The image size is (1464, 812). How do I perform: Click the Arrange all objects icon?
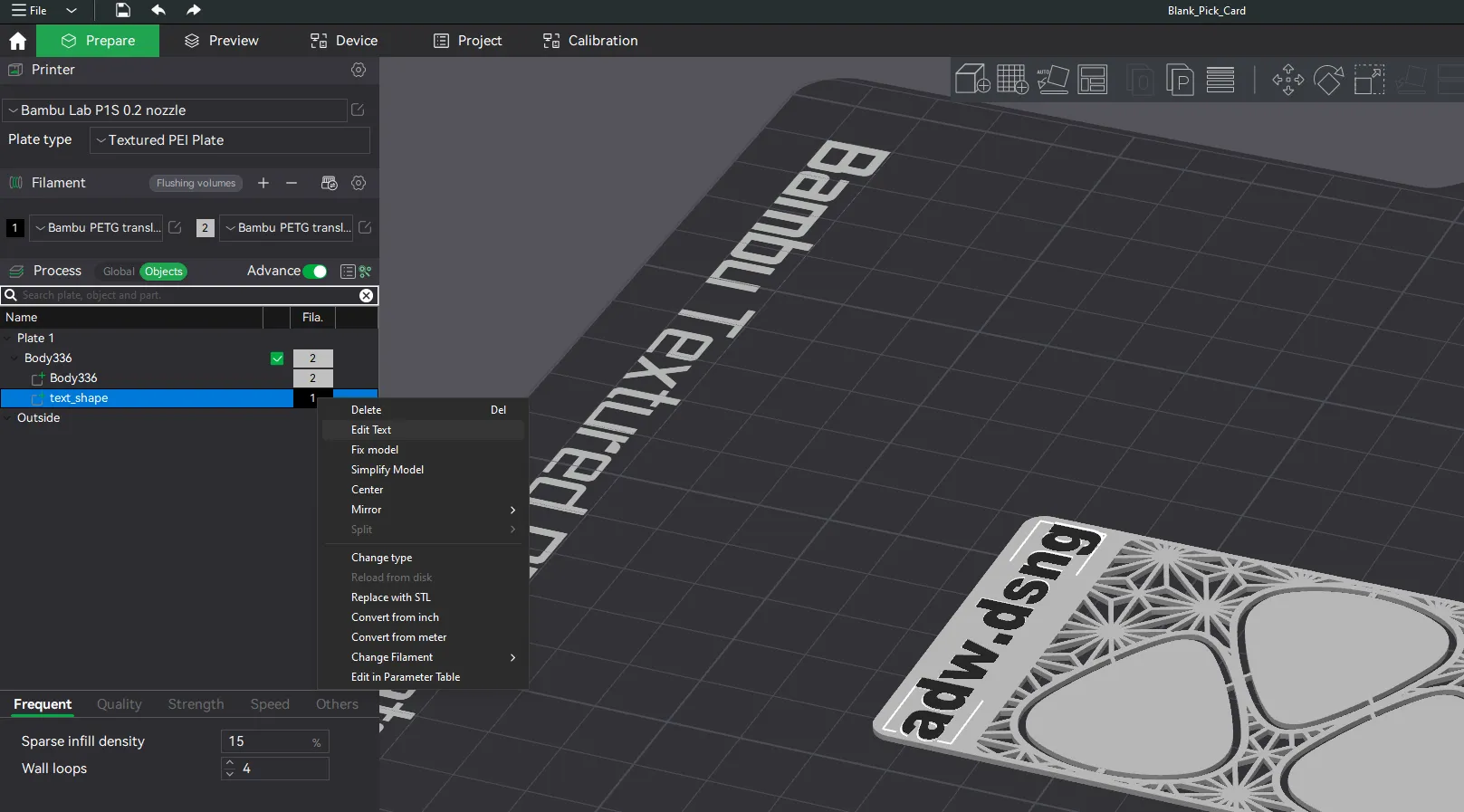(1093, 80)
